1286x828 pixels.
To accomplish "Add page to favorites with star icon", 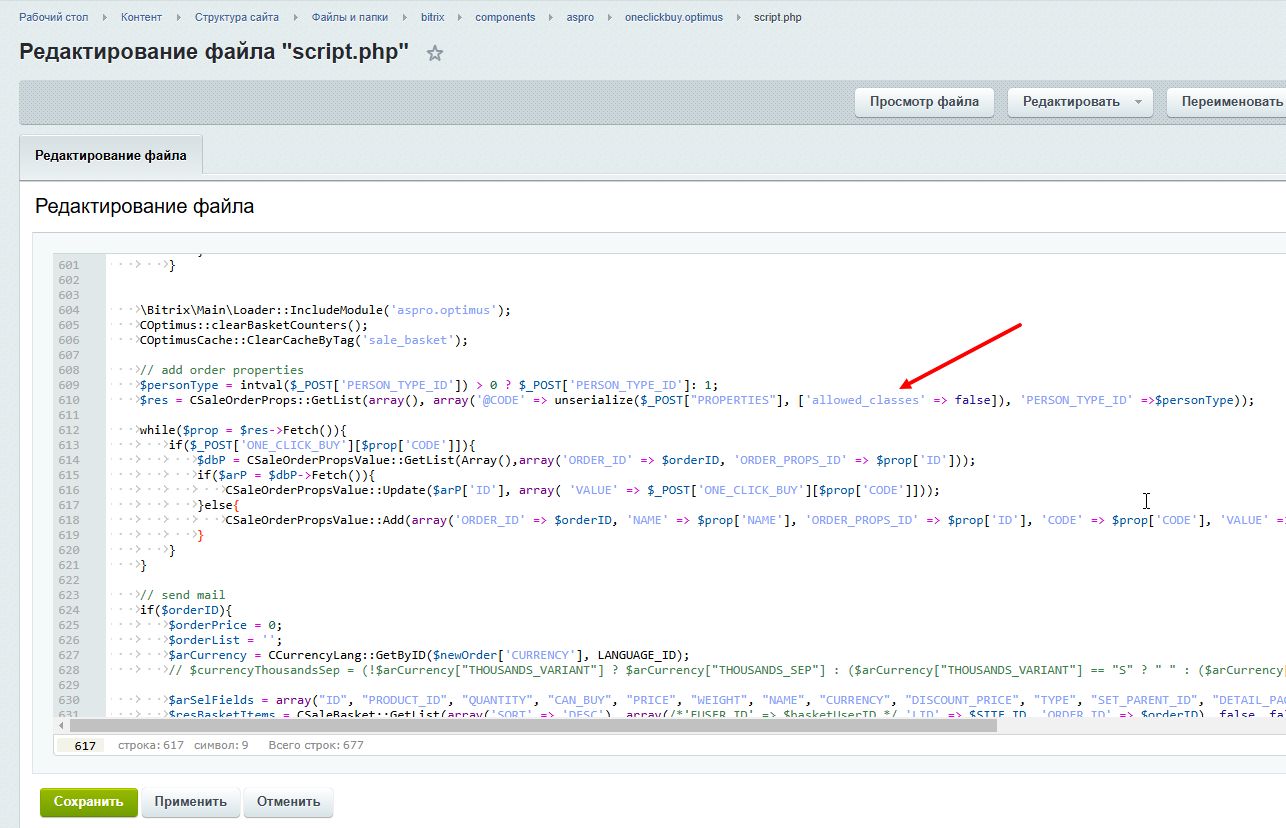I will [435, 54].
